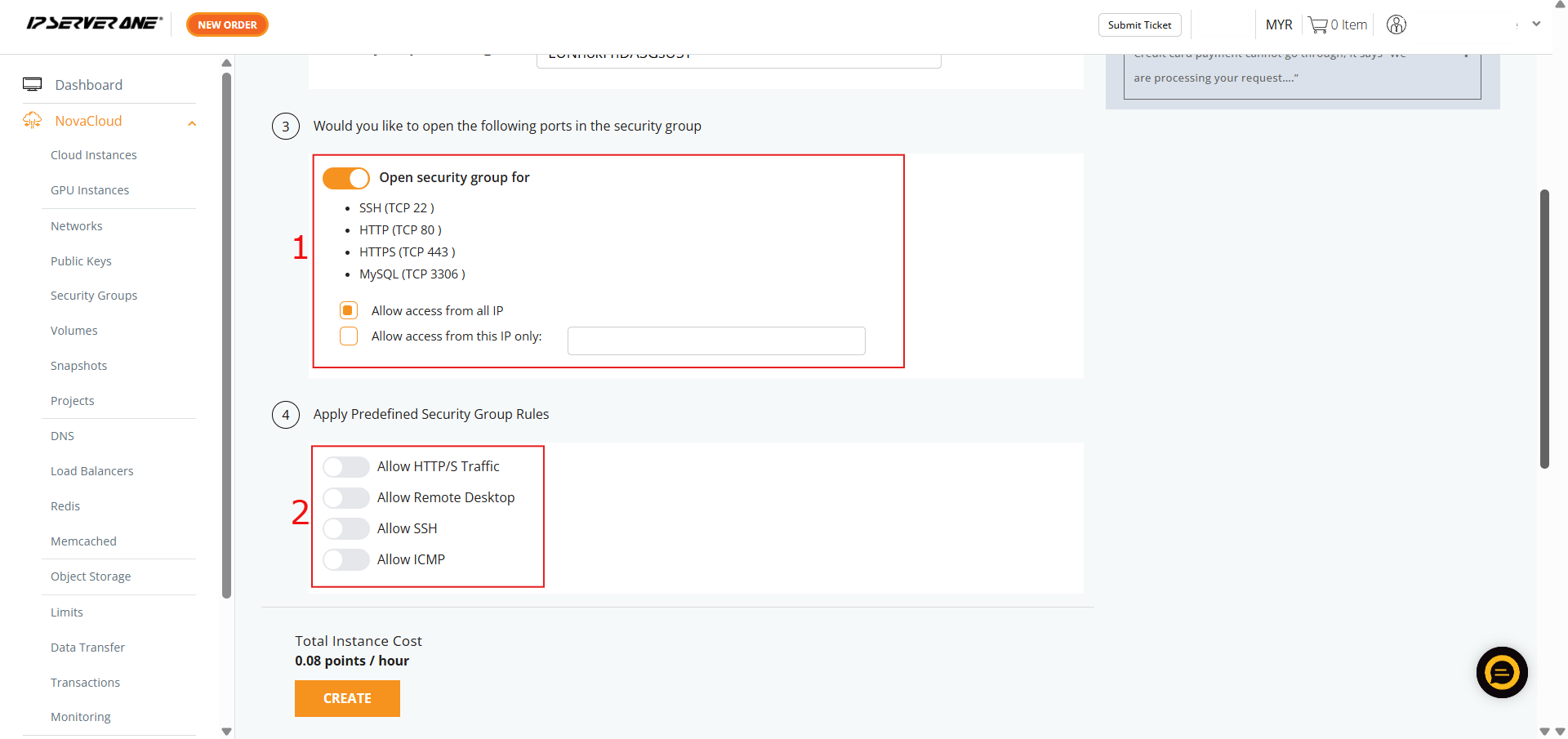Open the user account profile icon

[x=1396, y=25]
